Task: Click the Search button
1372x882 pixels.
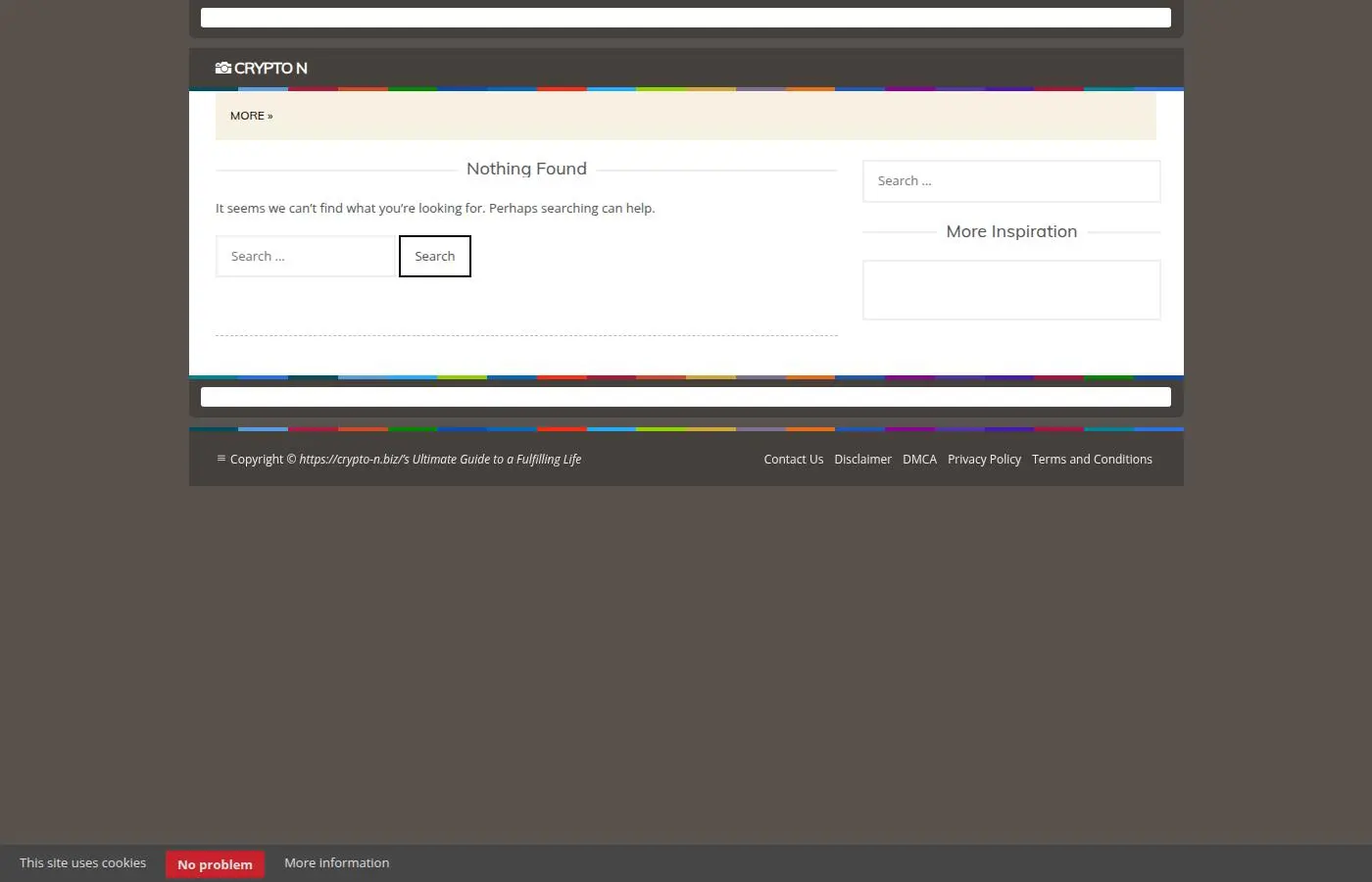Action: (435, 256)
